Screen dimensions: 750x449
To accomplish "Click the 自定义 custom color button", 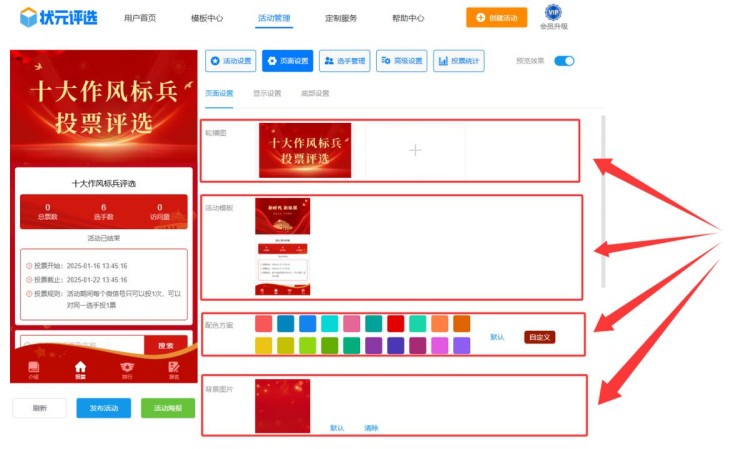I will click(538, 337).
